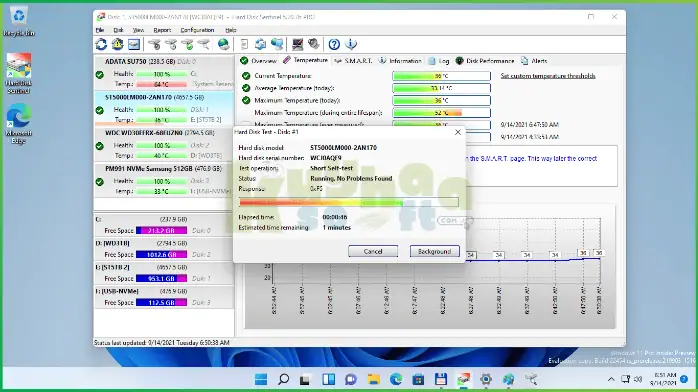This screenshot has height=392, width=698.
Task: Switch to the S.M.A.R.T. tab
Action: (x=353, y=61)
